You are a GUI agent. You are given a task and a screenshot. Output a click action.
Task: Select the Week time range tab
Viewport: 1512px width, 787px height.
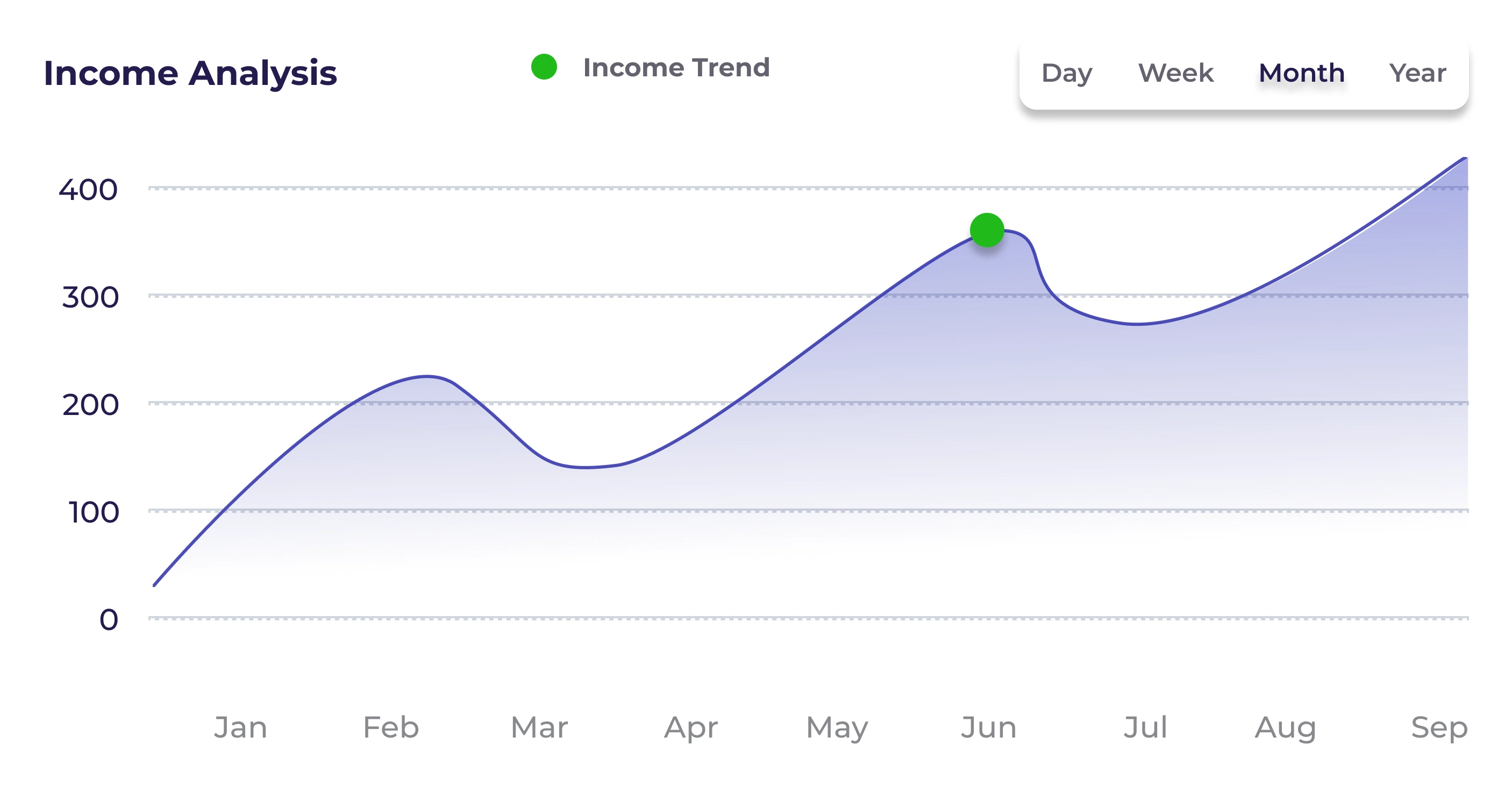coord(1176,73)
